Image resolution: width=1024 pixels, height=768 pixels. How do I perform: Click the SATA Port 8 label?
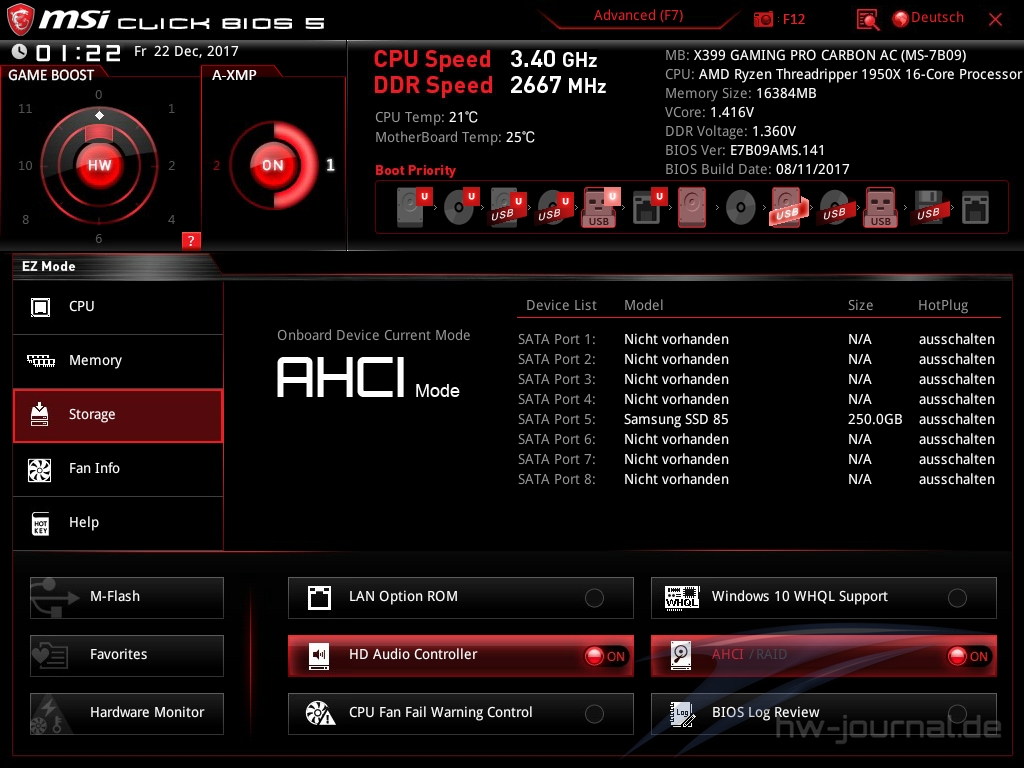point(556,479)
